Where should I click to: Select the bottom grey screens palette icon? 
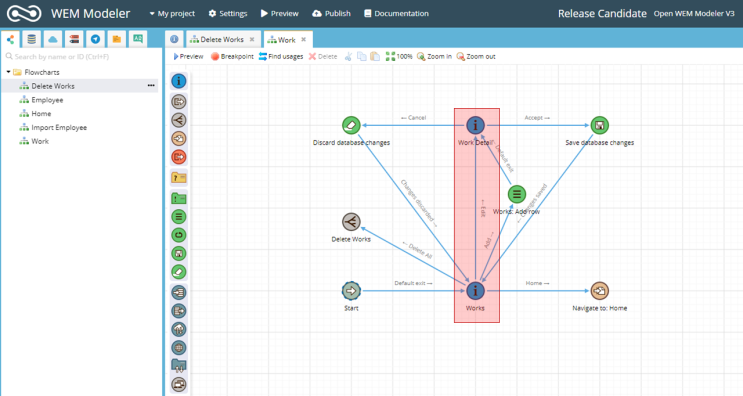click(179, 385)
